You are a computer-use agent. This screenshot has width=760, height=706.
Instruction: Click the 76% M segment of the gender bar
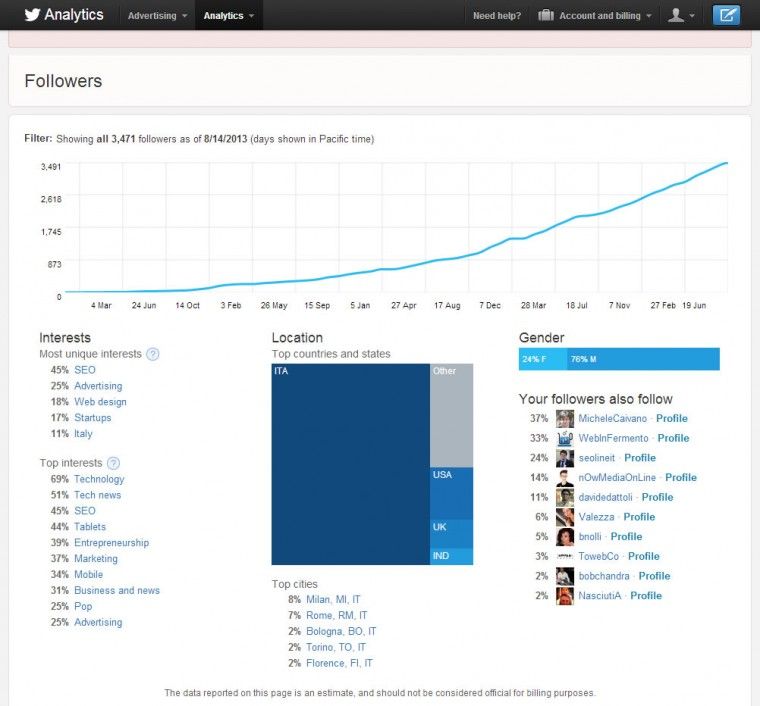pos(643,359)
